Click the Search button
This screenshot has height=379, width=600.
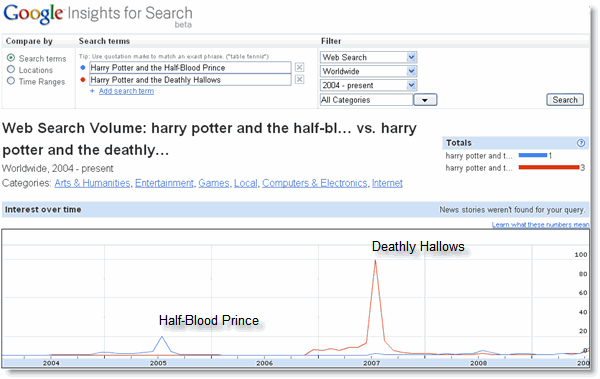pos(565,100)
